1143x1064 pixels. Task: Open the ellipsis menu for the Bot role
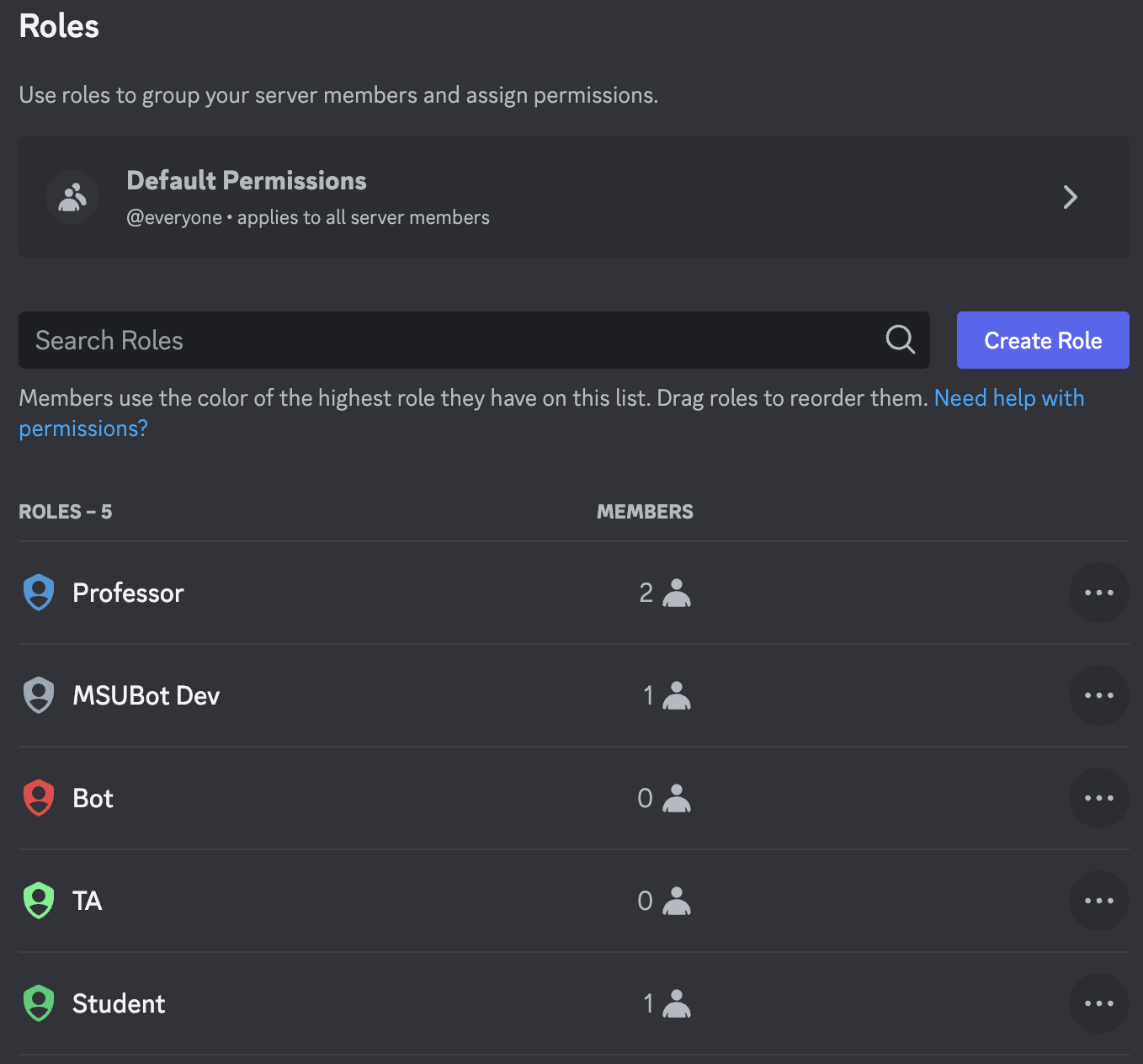coord(1099,798)
